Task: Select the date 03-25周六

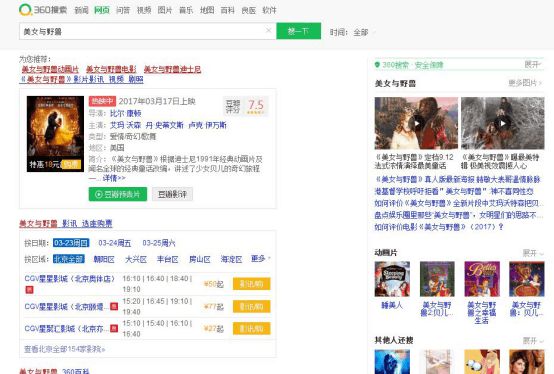Action: [x=159, y=243]
